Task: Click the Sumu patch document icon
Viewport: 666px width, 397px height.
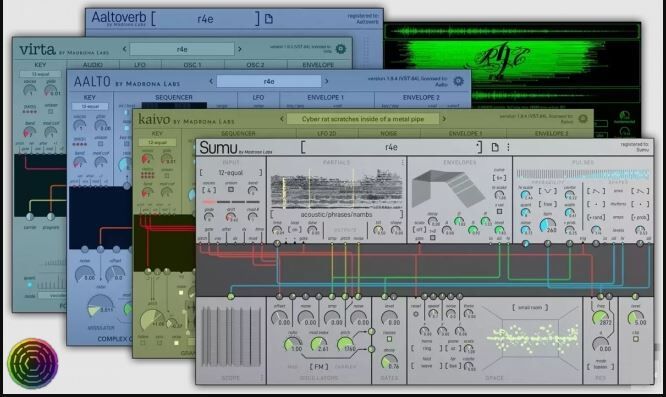Action: (495, 147)
